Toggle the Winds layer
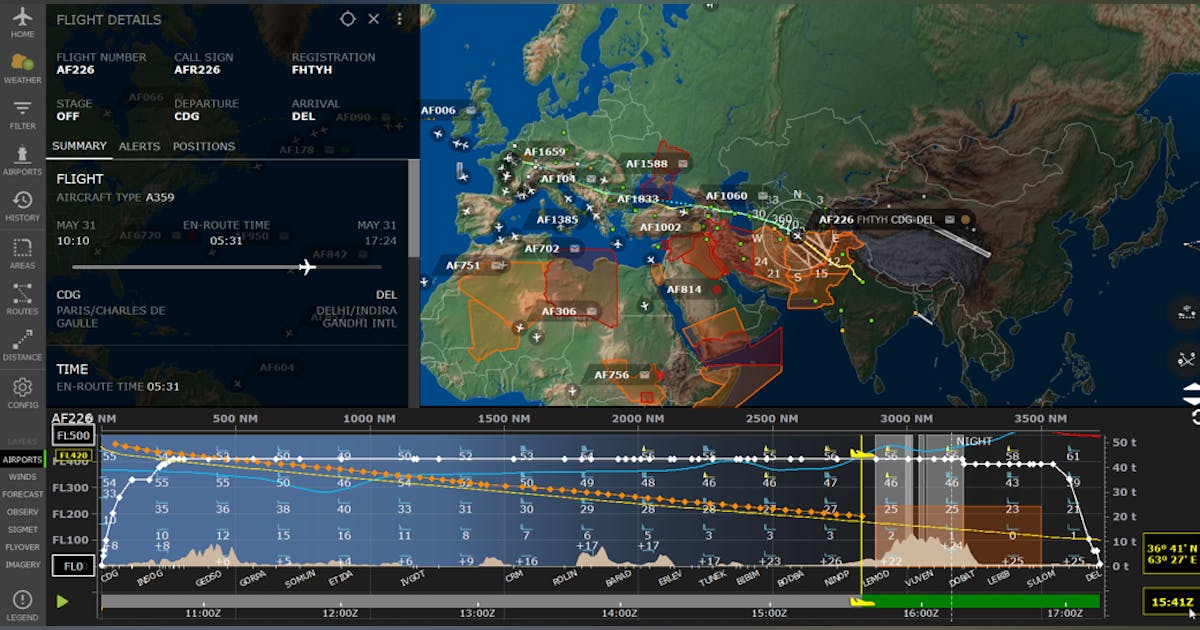Viewport: 1200px width, 630px height. [x=22, y=477]
